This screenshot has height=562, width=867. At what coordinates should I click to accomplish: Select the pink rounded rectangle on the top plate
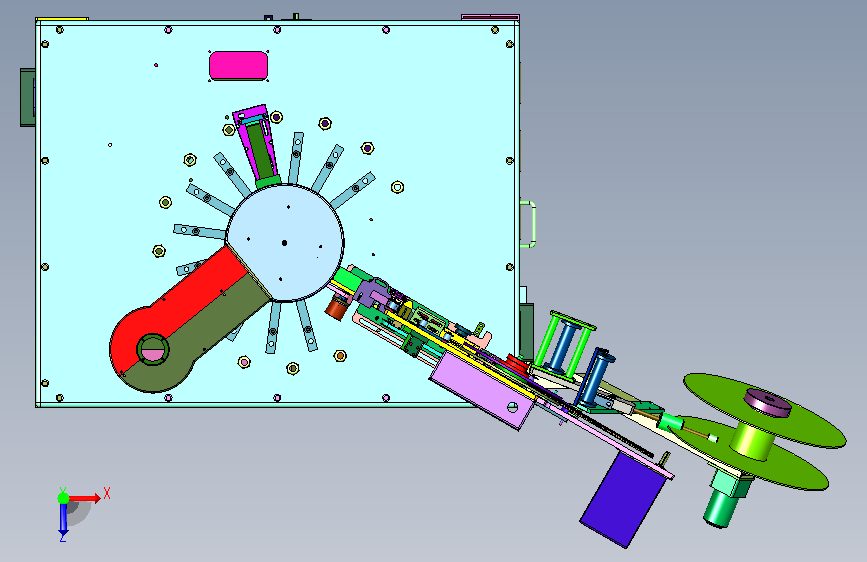238,65
